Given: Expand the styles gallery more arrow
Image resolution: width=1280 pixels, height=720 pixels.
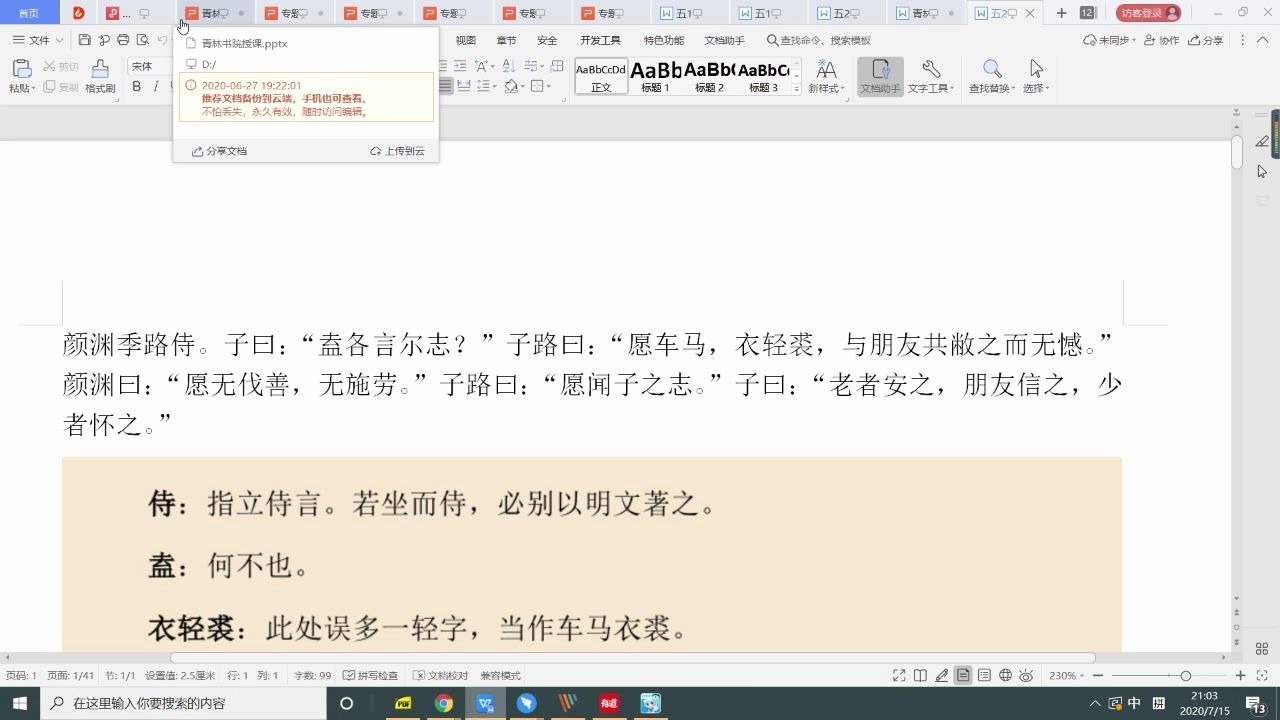Looking at the screenshot, I should (797, 89).
